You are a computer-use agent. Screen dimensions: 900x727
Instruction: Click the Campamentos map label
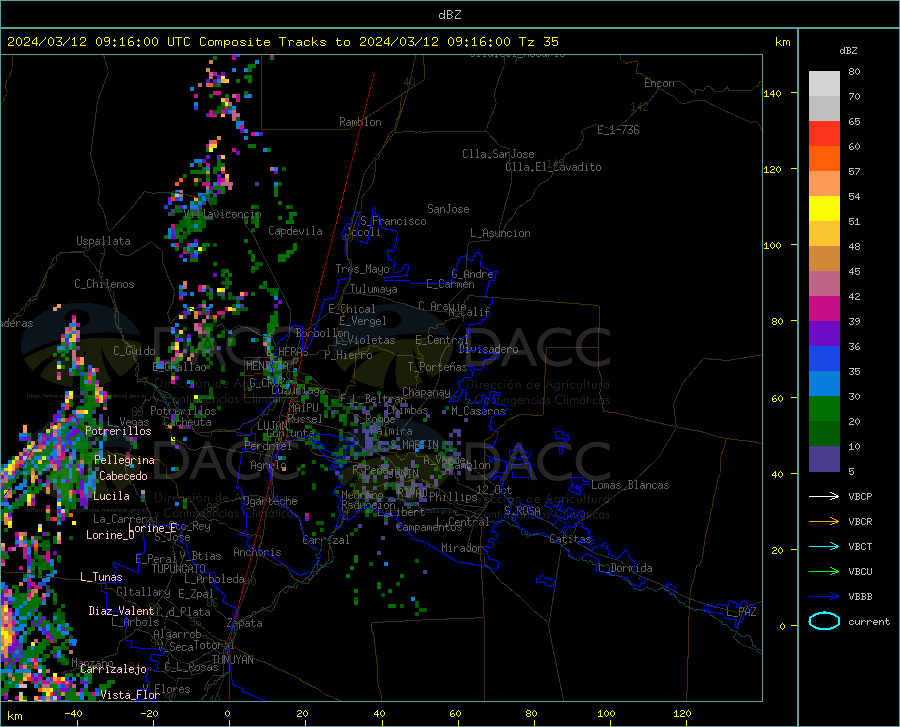pyautogui.click(x=429, y=527)
